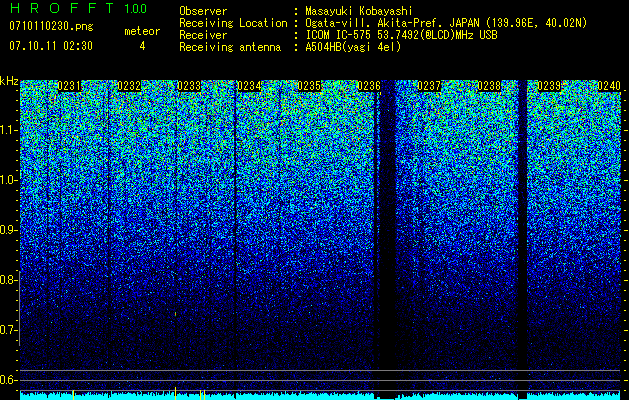Select the observer name Masayuki Kobayashi
Image resolution: width=629 pixels, height=400 pixels.
359,11
